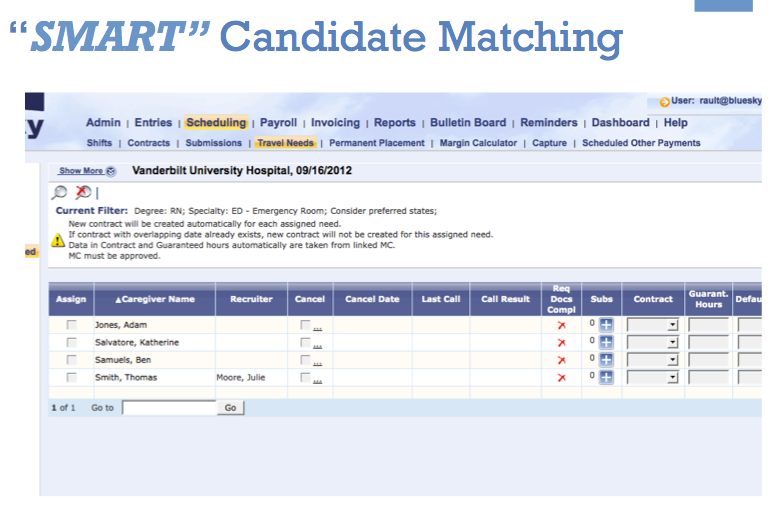Viewport: 777px width, 520px height.
Task: Click the Subs plus icon for Salvatore, Katherine
Action: pos(606,342)
